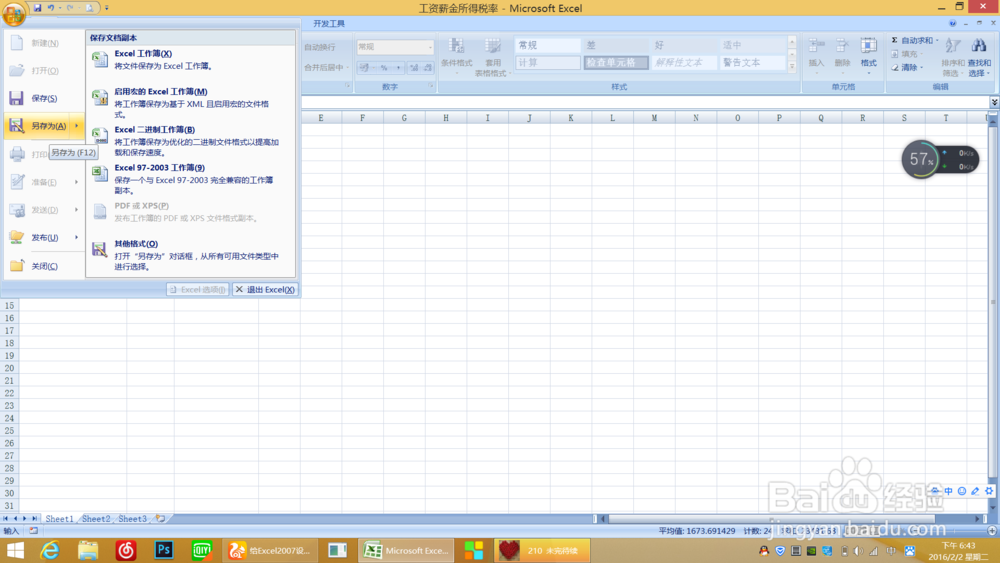Open Other Formats (其他格式) save dialog
This screenshot has height=563, width=1000.
coord(190,254)
